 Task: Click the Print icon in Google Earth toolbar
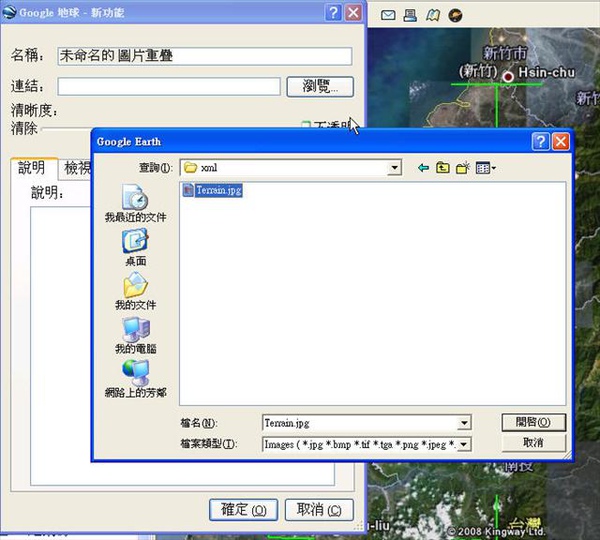pos(410,15)
